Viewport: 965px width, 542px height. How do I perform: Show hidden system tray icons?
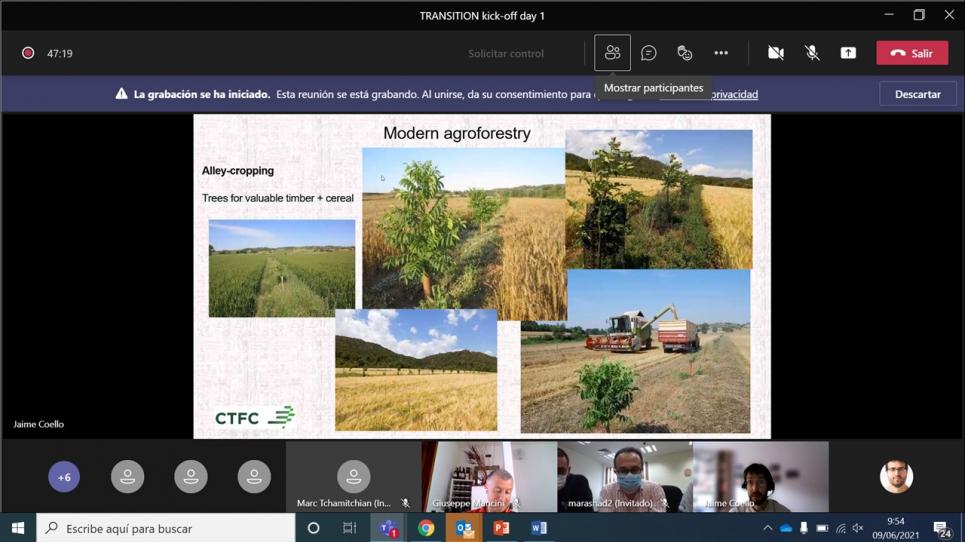point(767,528)
